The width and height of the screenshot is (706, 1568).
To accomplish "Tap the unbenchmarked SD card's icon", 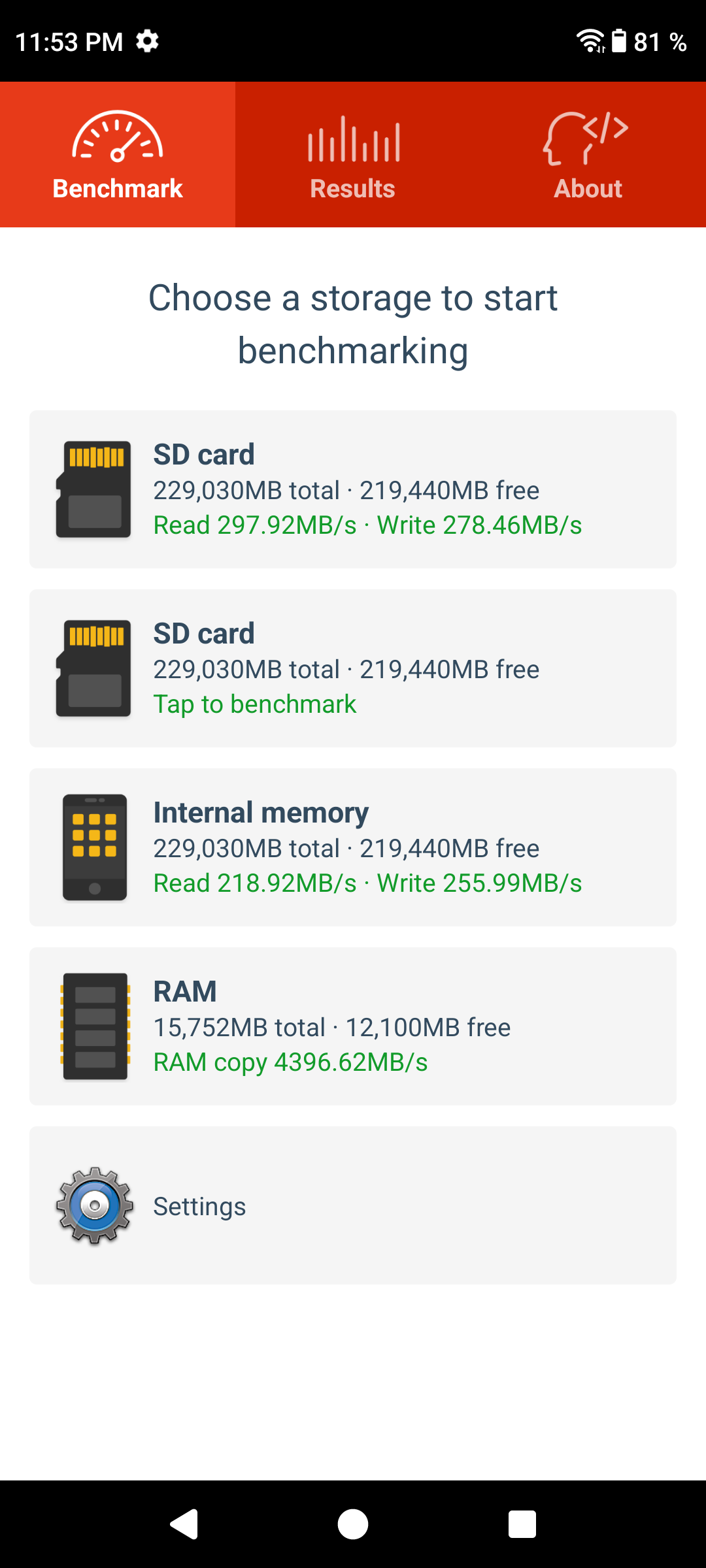I will point(94,668).
